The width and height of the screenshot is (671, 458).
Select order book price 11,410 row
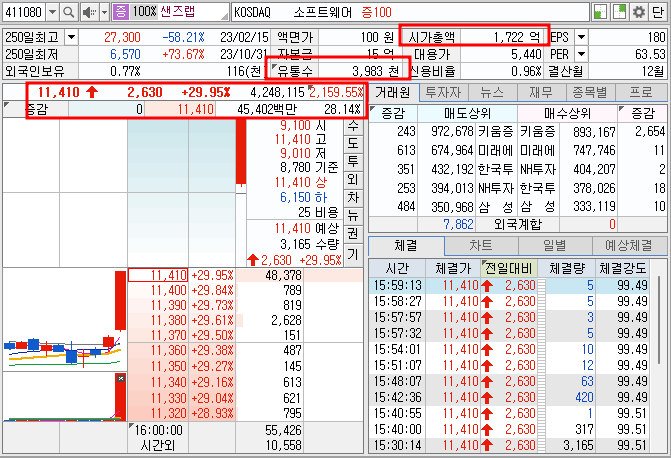pyautogui.click(x=157, y=275)
